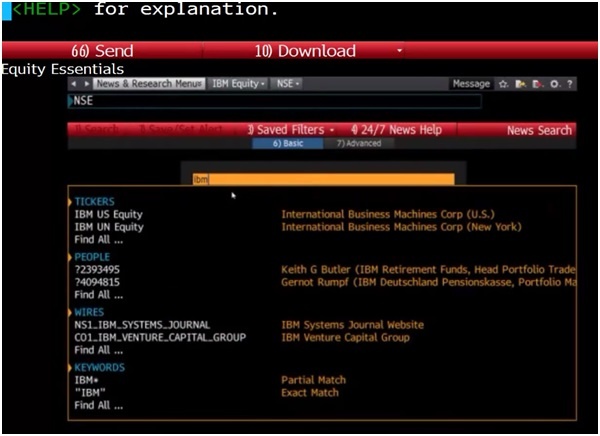The width and height of the screenshot is (600, 436).
Task: Click the forward navigation arrow icon
Action: 87,83
